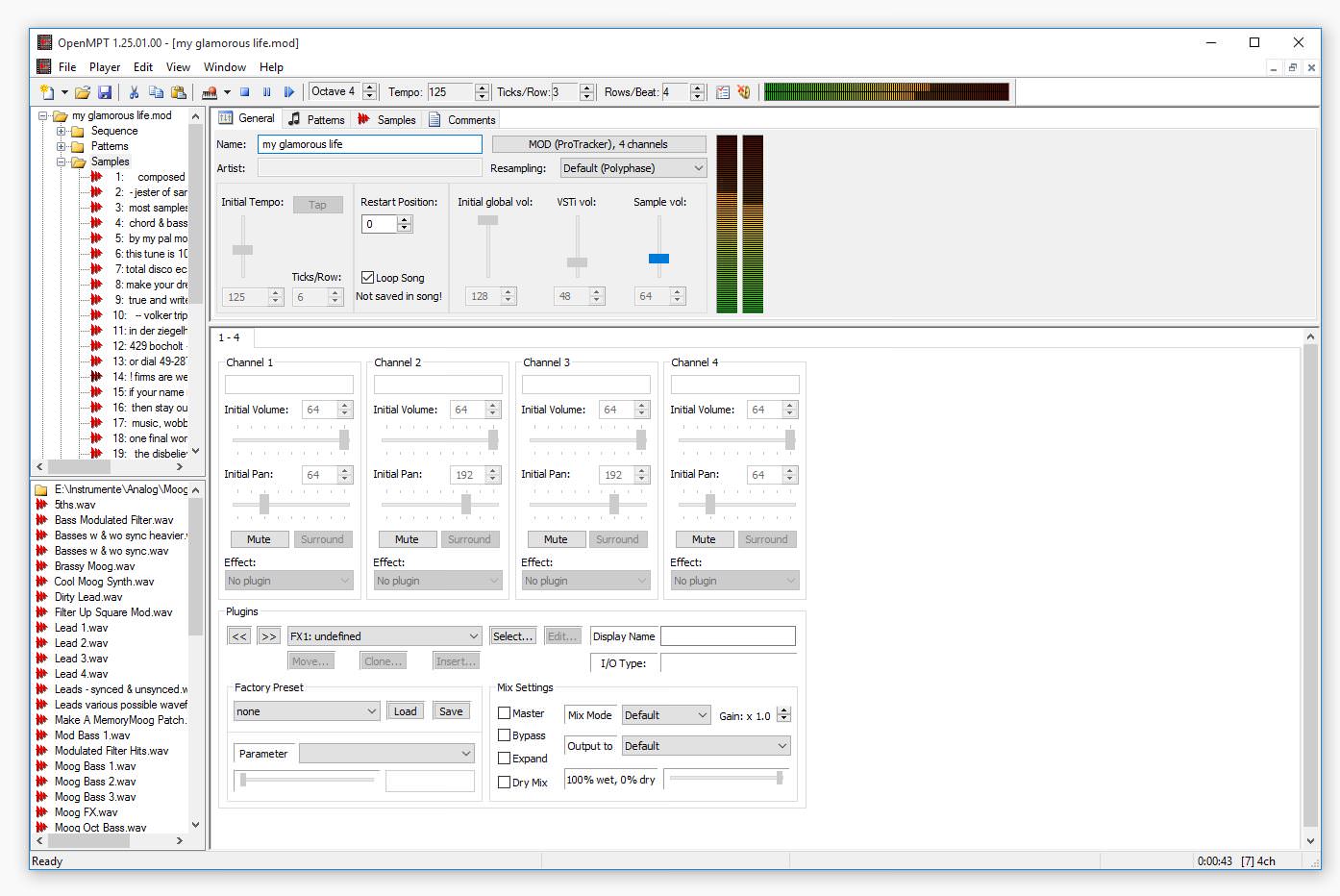This screenshot has width=1340, height=896.
Task: Click the icon next to 'Moog FX.wav'
Action: click(x=41, y=812)
